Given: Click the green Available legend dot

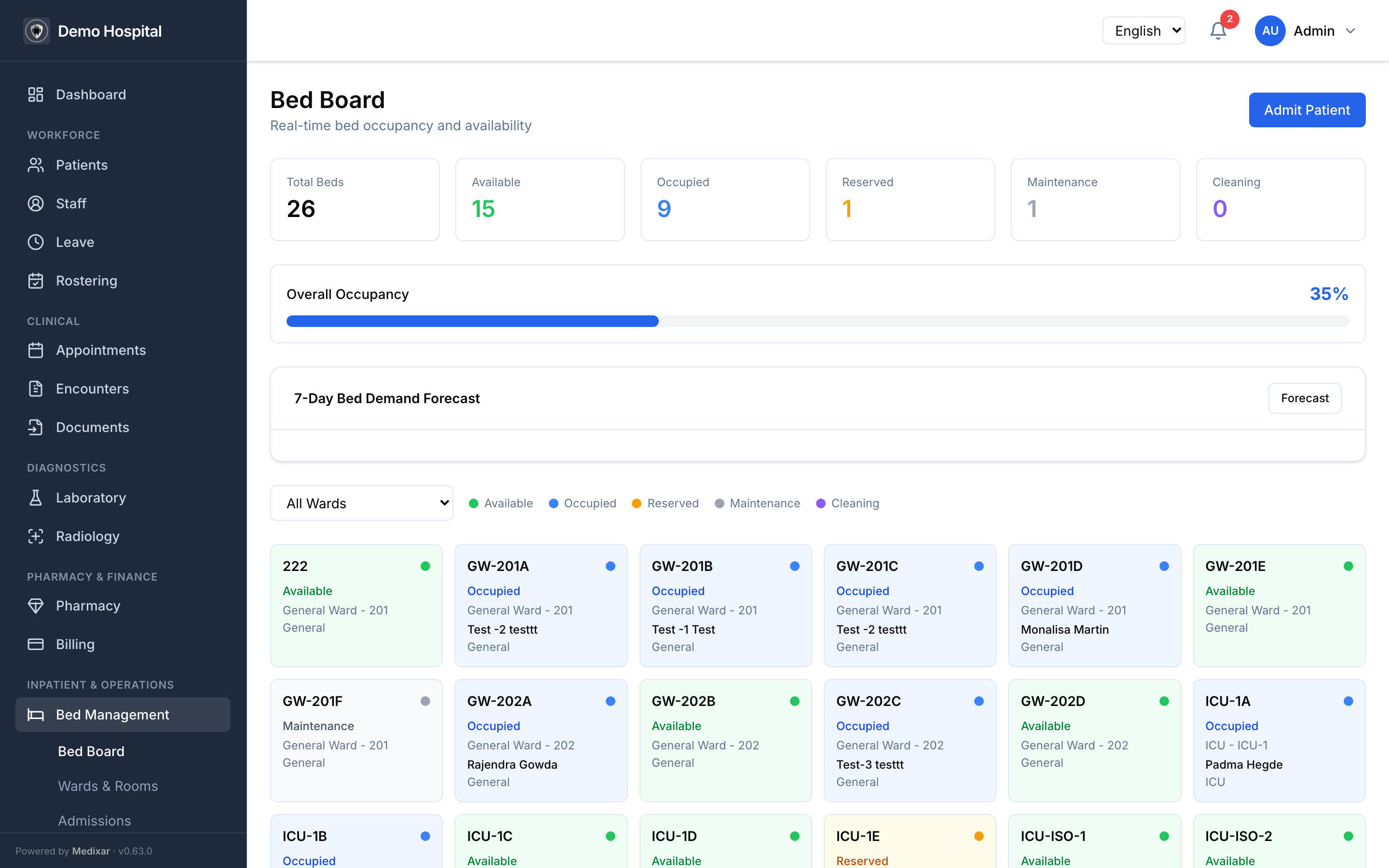Looking at the screenshot, I should pyautogui.click(x=474, y=503).
